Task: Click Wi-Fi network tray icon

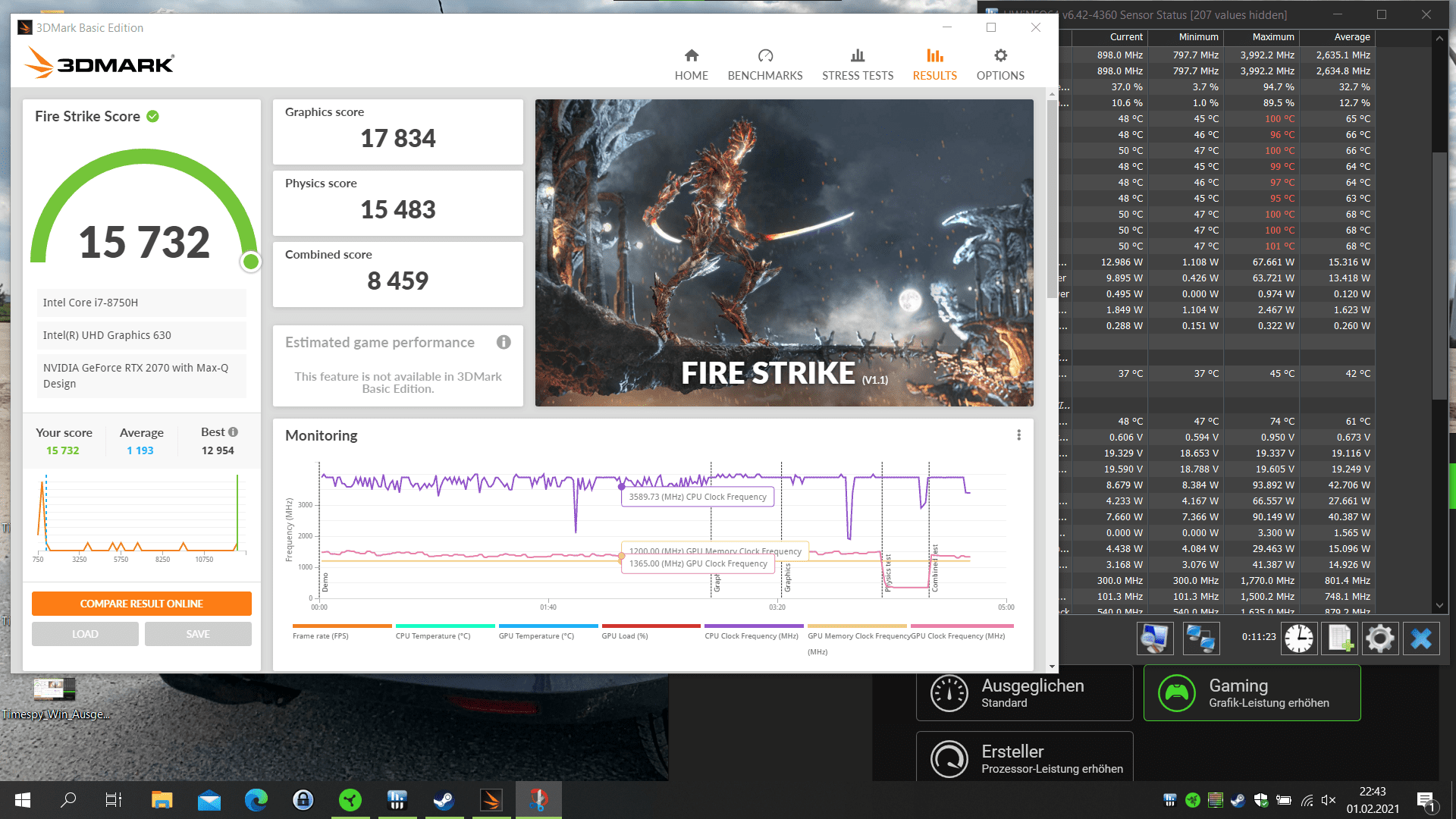Action: coord(1307,800)
